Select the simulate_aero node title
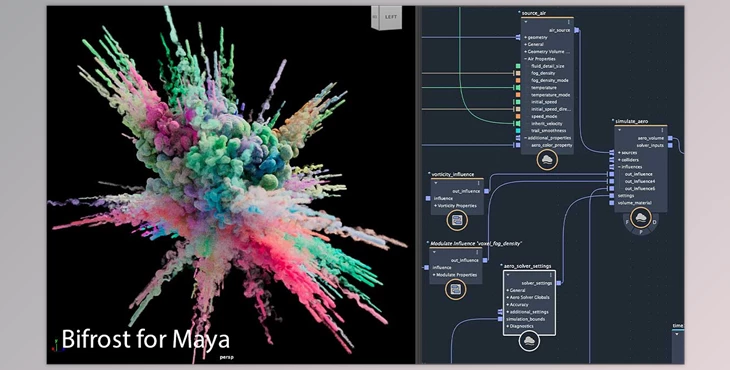This screenshot has width=730, height=370. point(632,121)
